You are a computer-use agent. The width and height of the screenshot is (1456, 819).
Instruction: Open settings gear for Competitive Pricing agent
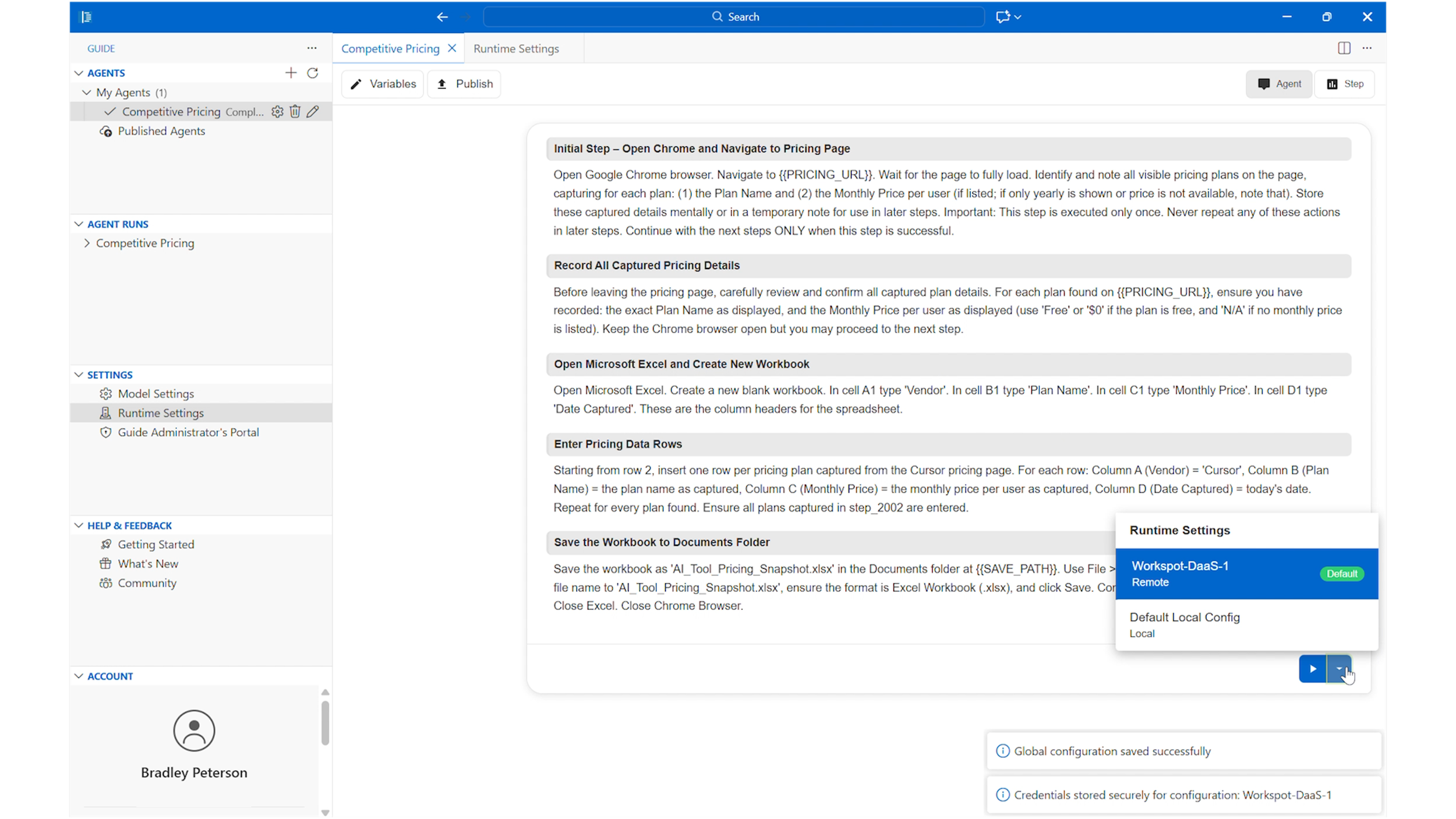point(277,111)
